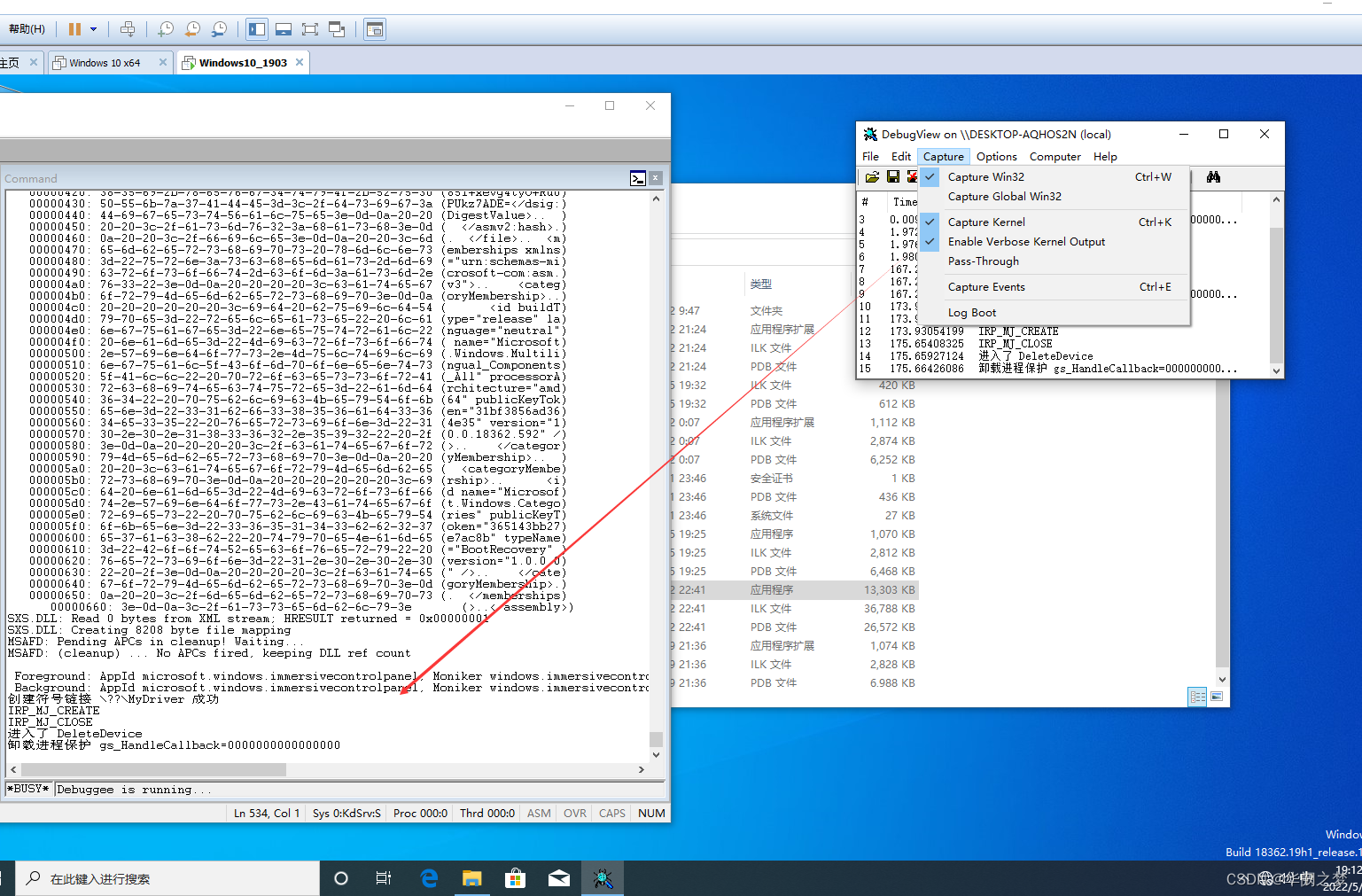Screen dimensions: 1362x896
Task: Open snapshot manager with the clock-wrench icon
Action: point(219,29)
